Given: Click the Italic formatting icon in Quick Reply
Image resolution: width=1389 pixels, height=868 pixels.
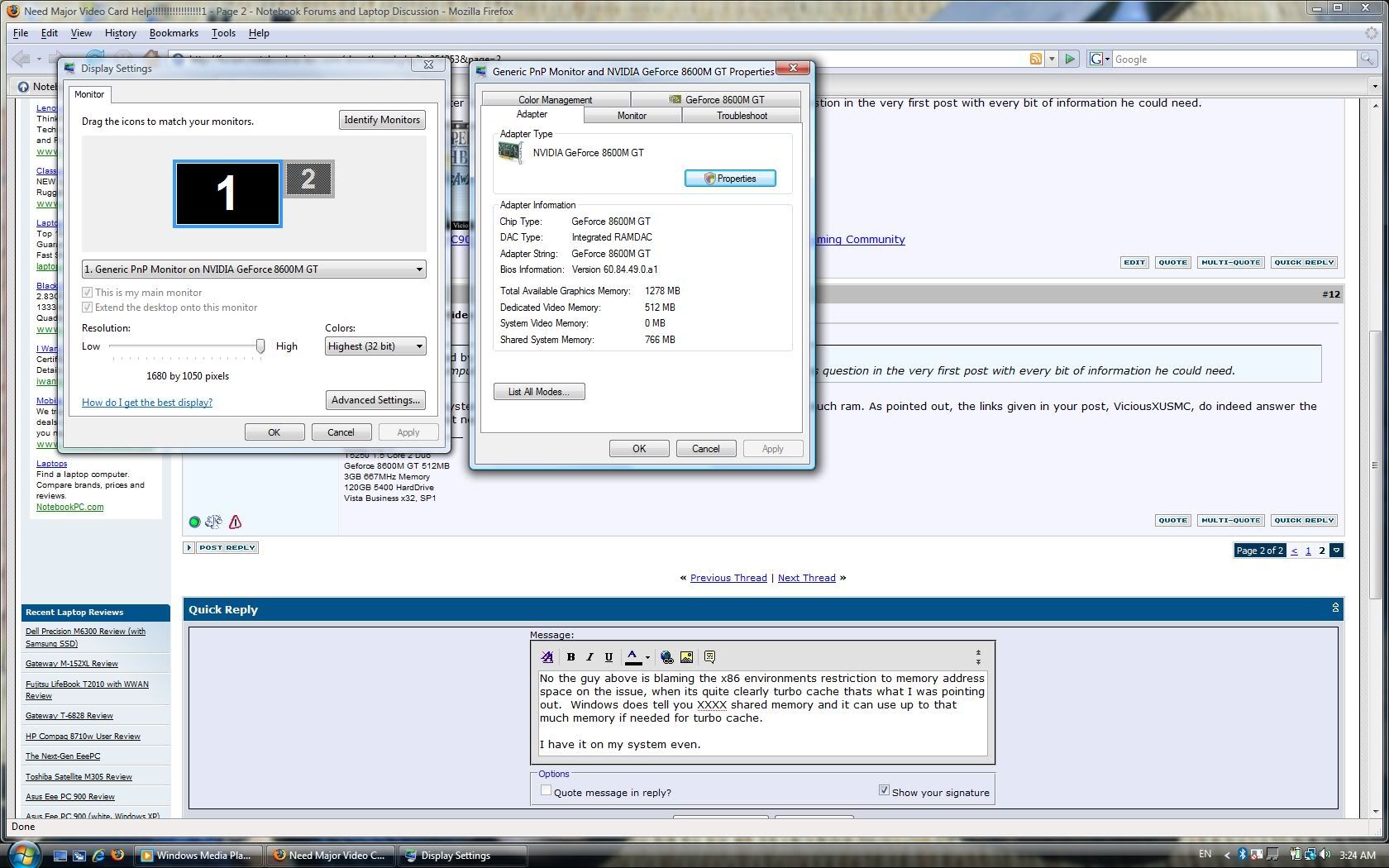Looking at the screenshot, I should [x=589, y=657].
